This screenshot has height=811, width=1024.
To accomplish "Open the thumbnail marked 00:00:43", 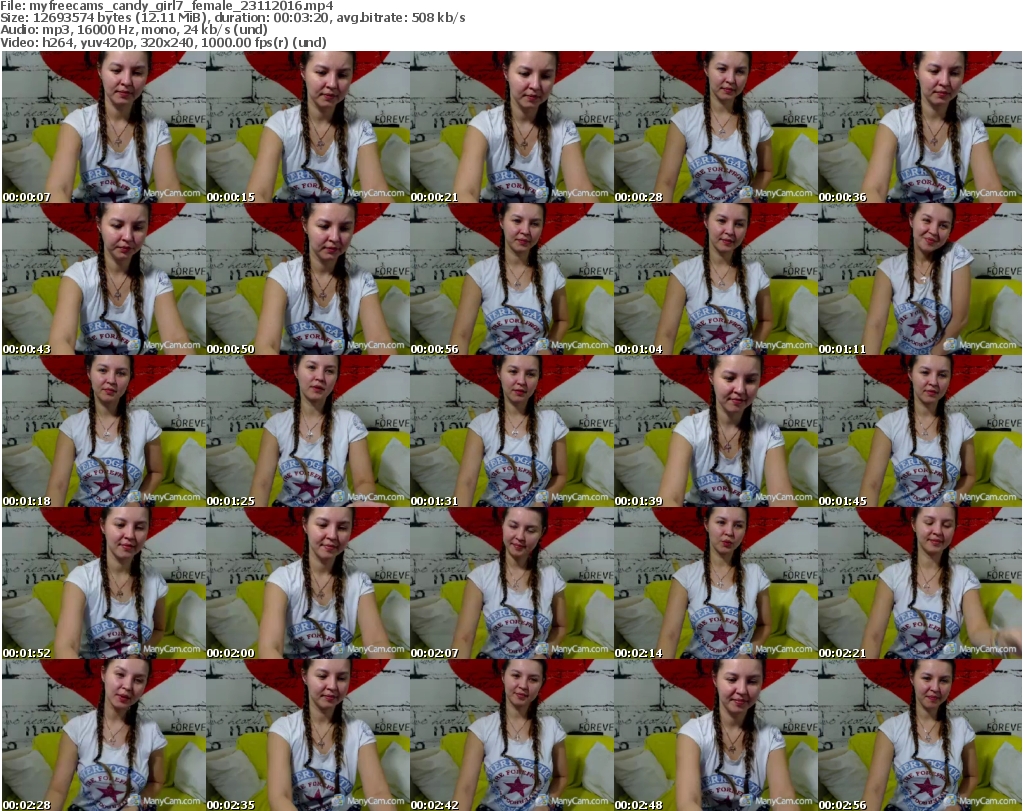I will (x=104, y=279).
